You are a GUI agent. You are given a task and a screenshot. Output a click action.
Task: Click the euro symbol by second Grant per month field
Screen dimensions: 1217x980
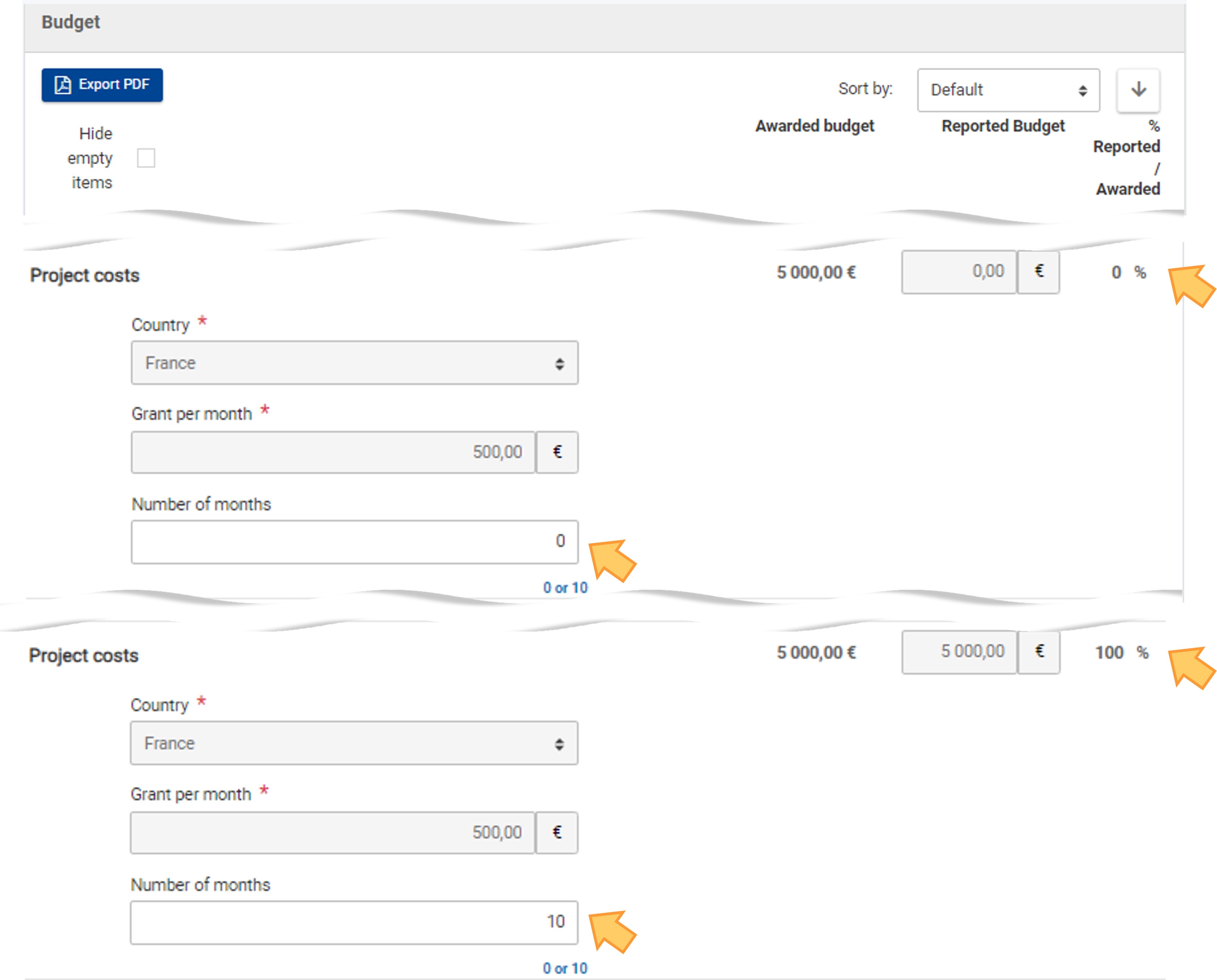tap(557, 833)
